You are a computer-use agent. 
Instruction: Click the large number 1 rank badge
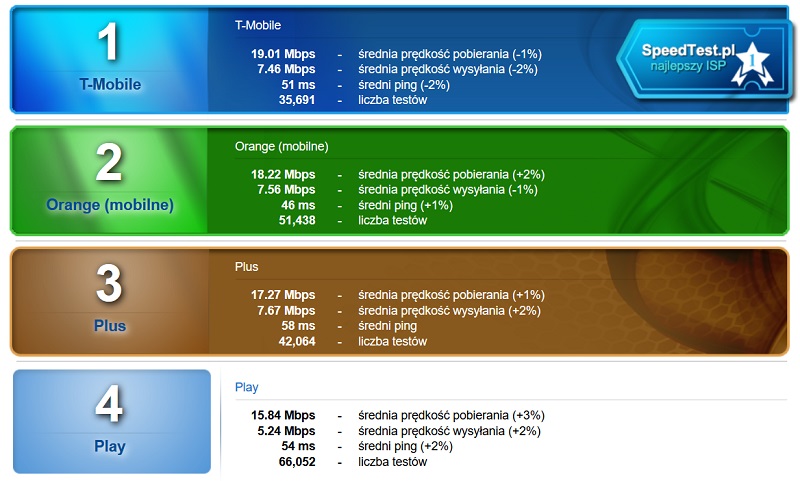click(x=110, y=42)
